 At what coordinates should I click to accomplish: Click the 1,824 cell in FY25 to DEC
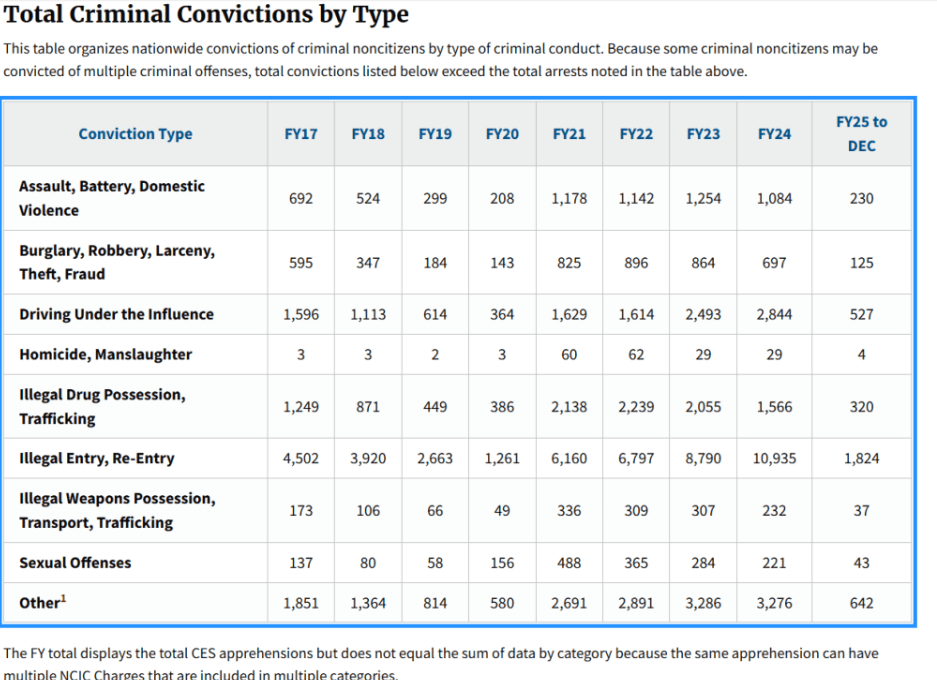coord(861,459)
